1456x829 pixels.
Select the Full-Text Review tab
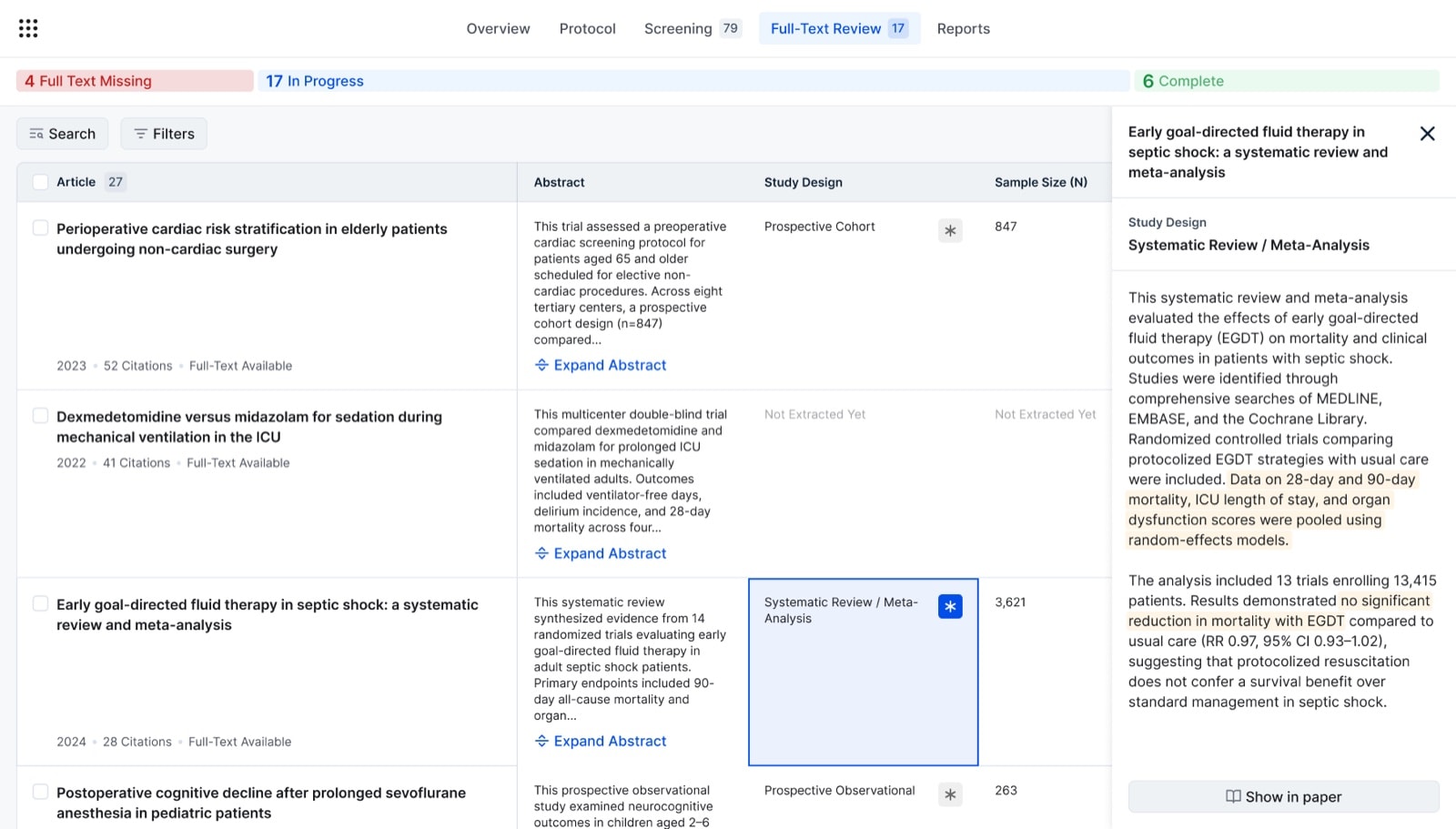coord(839,28)
